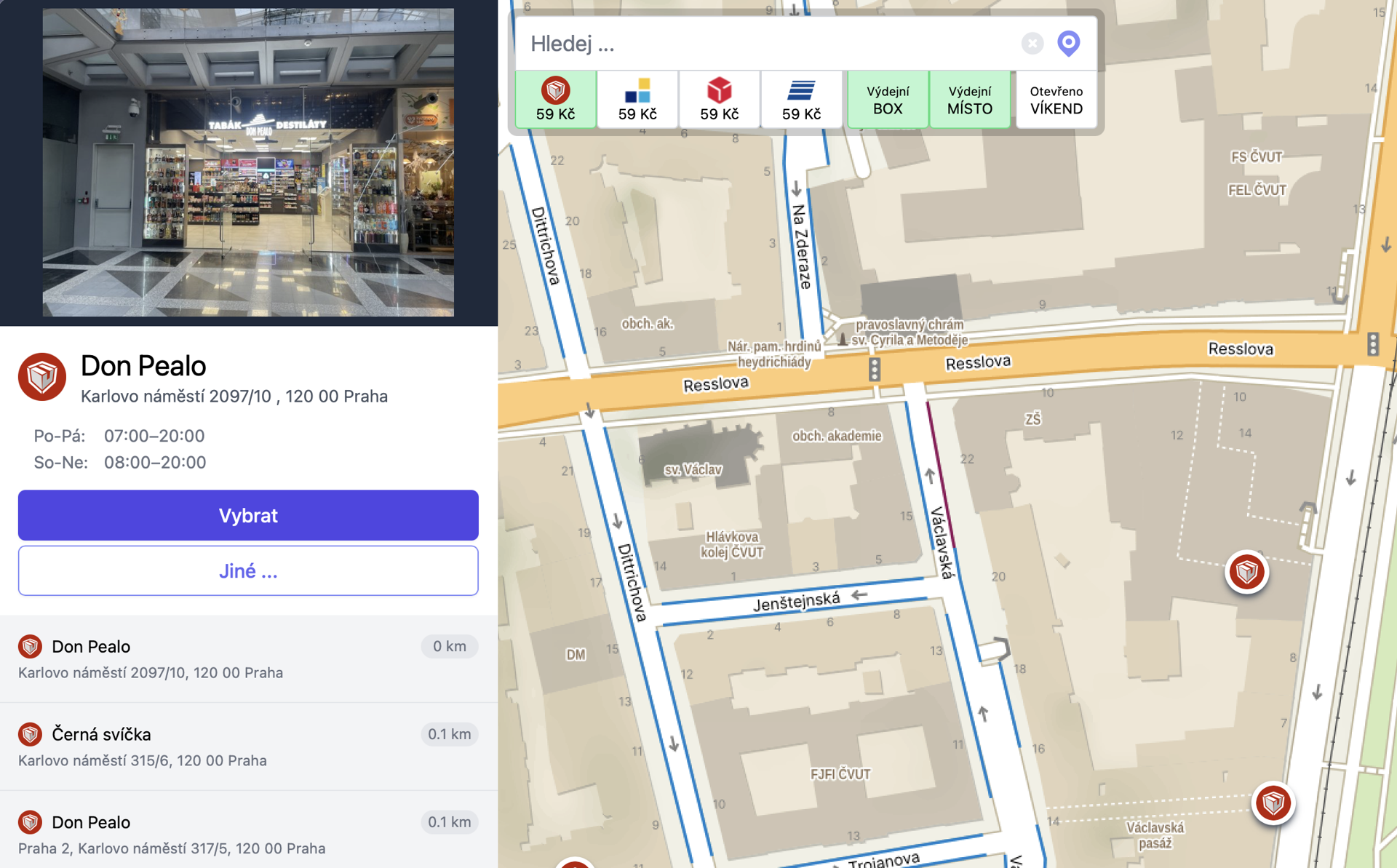Toggle the Výdejní BOX filter
Viewport: 1397px width, 868px height.
[888, 99]
